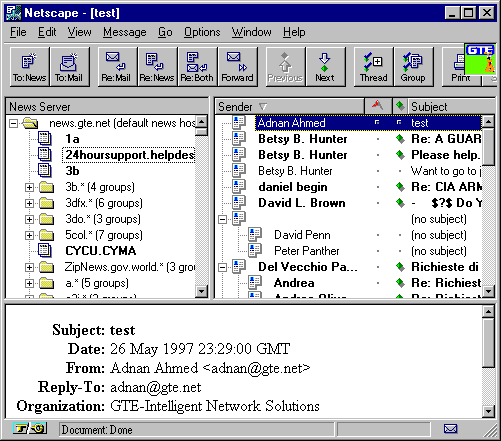Select the CYCU.CYMA newsgroup icon
This screenshot has width=501, height=441.
pyautogui.click(x=44, y=250)
